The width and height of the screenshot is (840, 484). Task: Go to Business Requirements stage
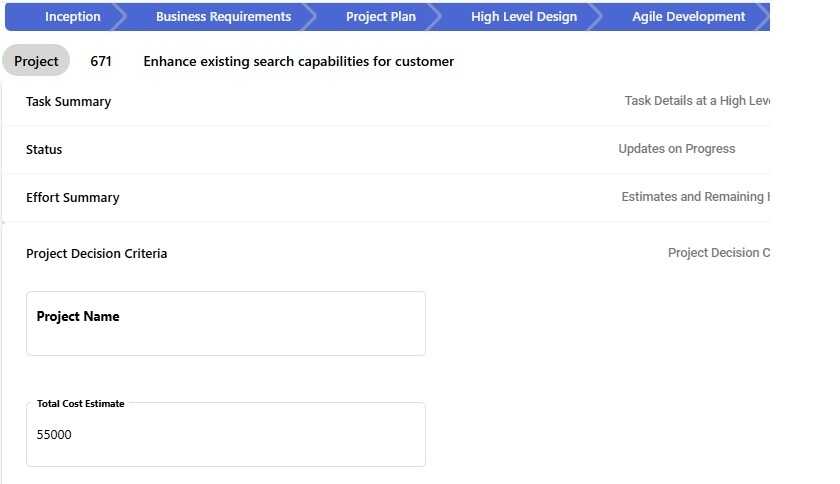tap(223, 17)
